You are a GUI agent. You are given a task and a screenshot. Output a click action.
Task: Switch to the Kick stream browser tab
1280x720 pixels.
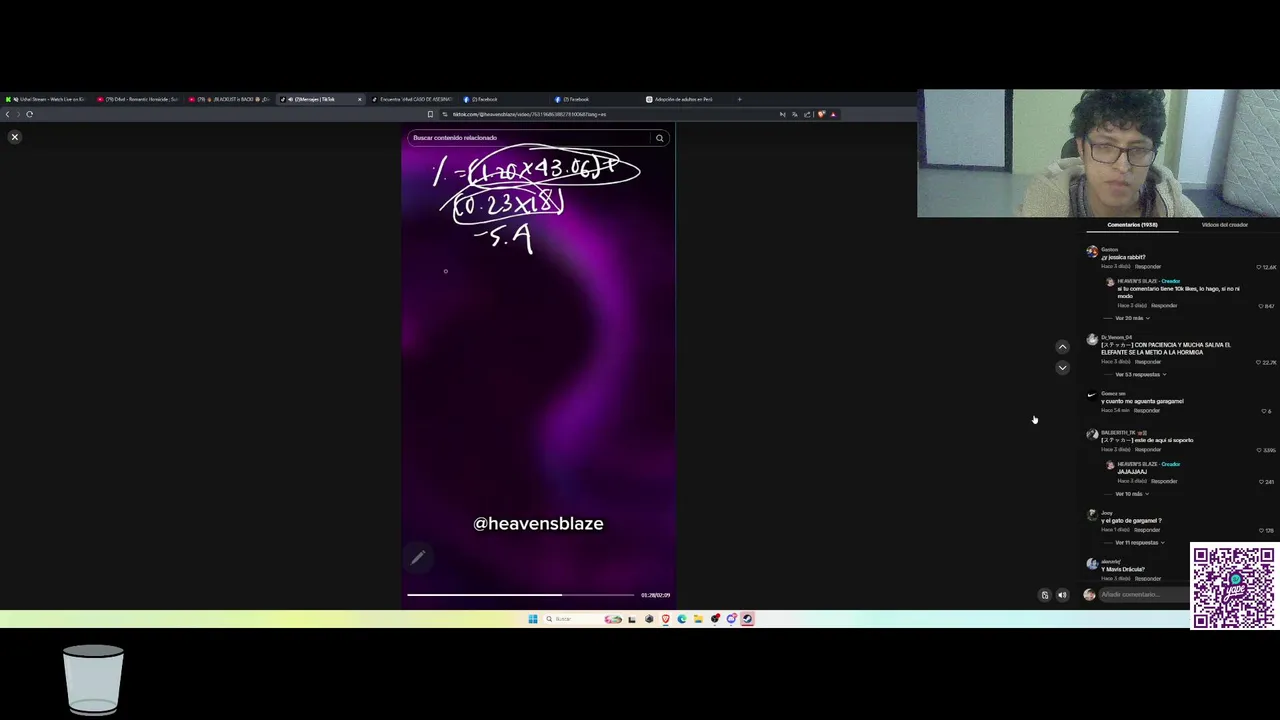[45, 99]
